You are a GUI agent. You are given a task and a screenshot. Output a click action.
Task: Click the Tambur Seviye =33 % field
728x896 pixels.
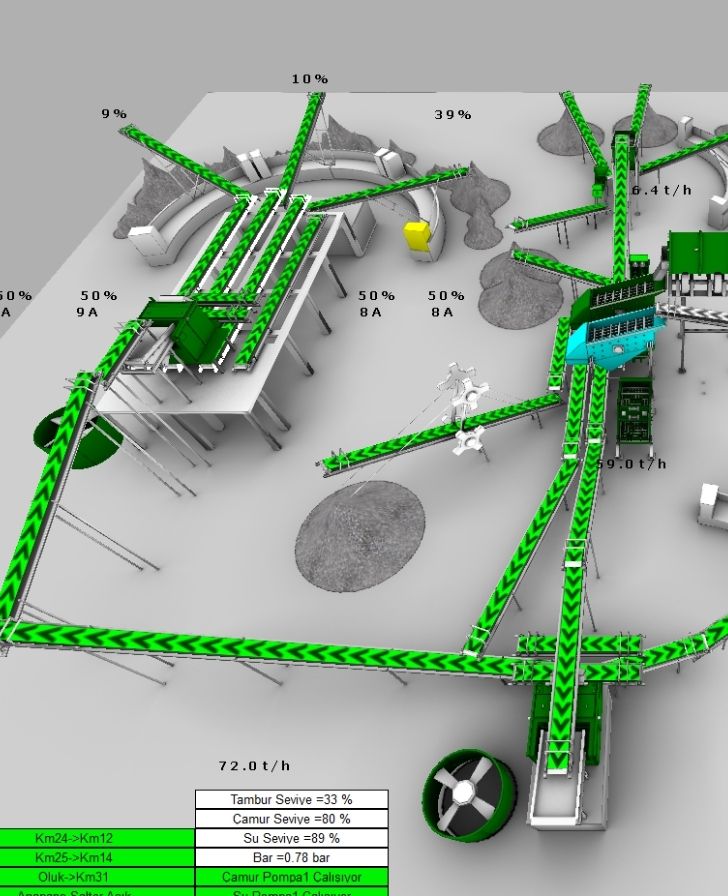coord(291,799)
